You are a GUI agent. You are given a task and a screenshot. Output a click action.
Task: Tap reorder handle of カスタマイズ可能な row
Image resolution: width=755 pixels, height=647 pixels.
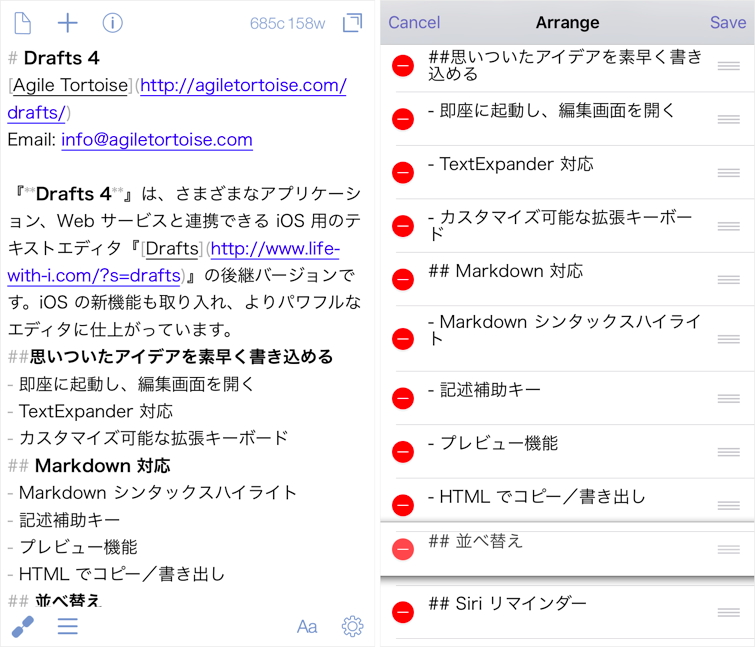[x=729, y=226]
